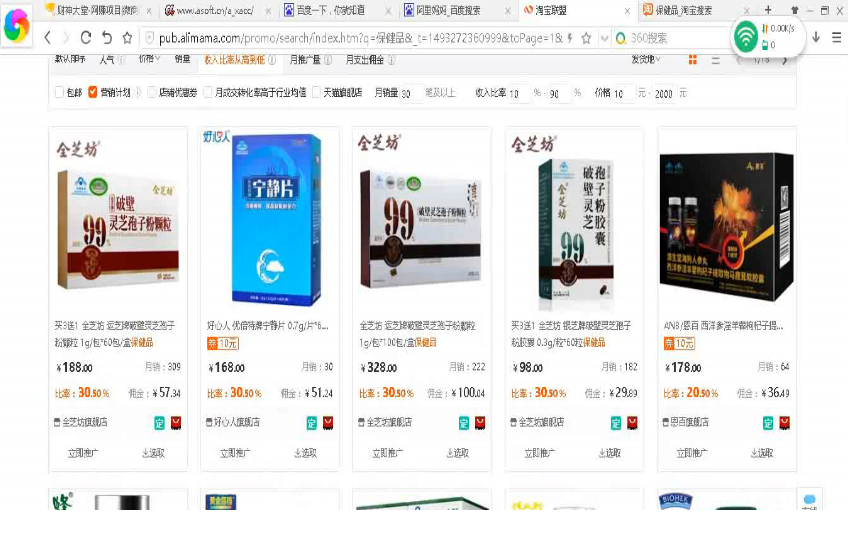Click 选取 on ¥328 product
Viewport: 848px width, 533px height.
click(458, 453)
